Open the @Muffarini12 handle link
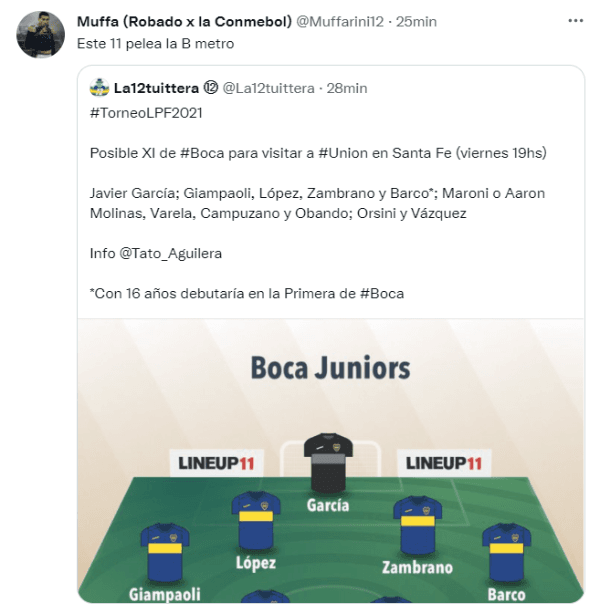Viewport: 600px width, 613px height. (x=340, y=22)
